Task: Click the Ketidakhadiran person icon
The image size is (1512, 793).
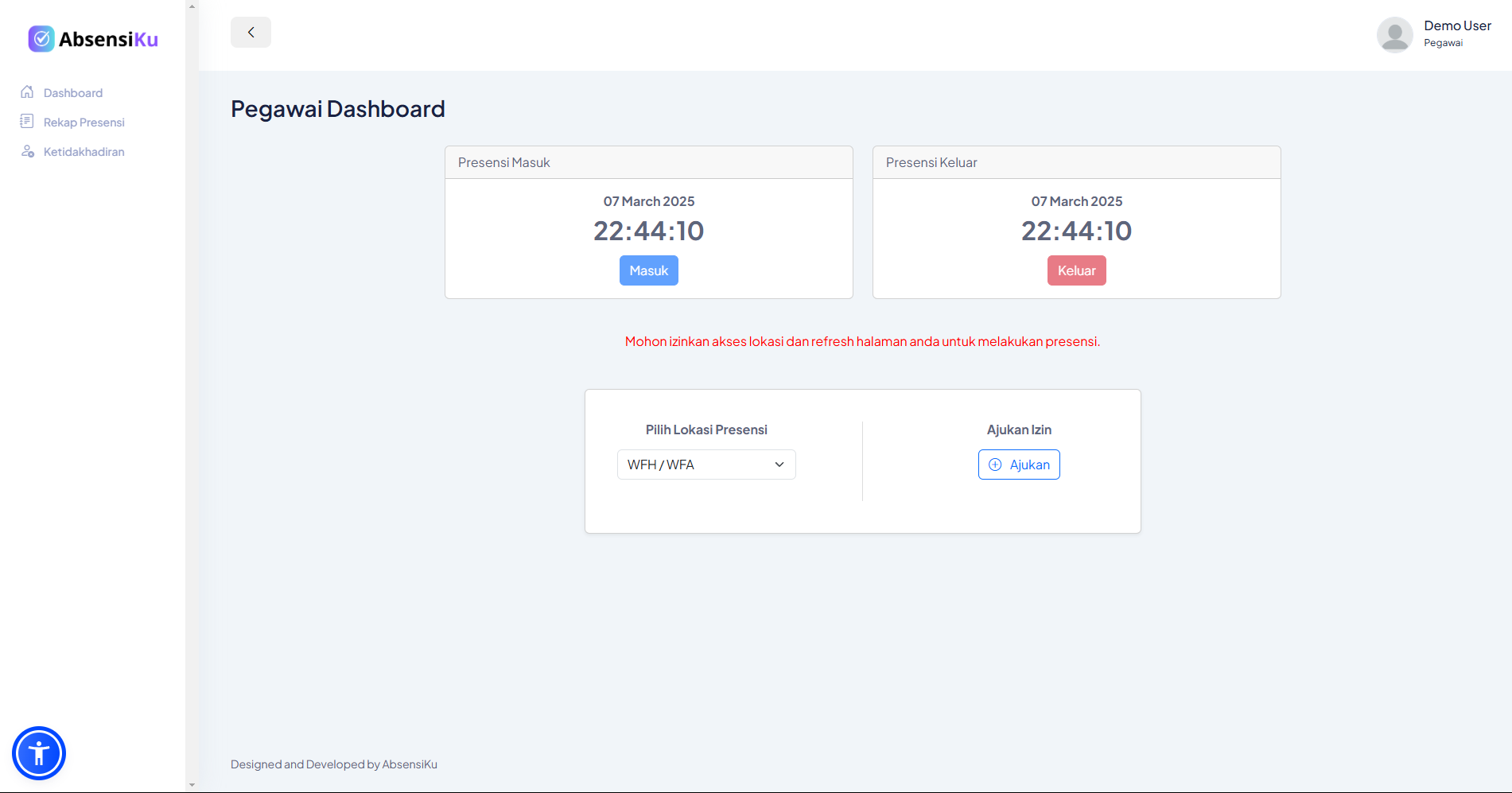Action: coord(28,150)
